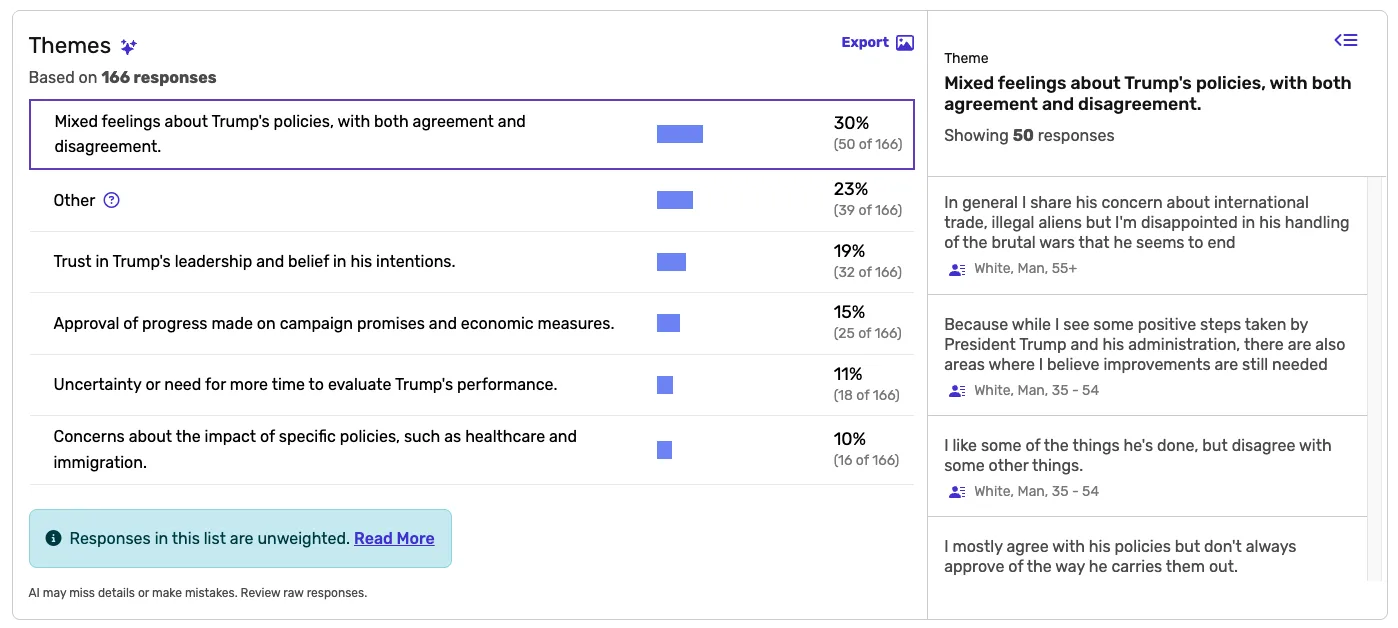
Task: Click the Export link
Action: click(x=865, y=43)
